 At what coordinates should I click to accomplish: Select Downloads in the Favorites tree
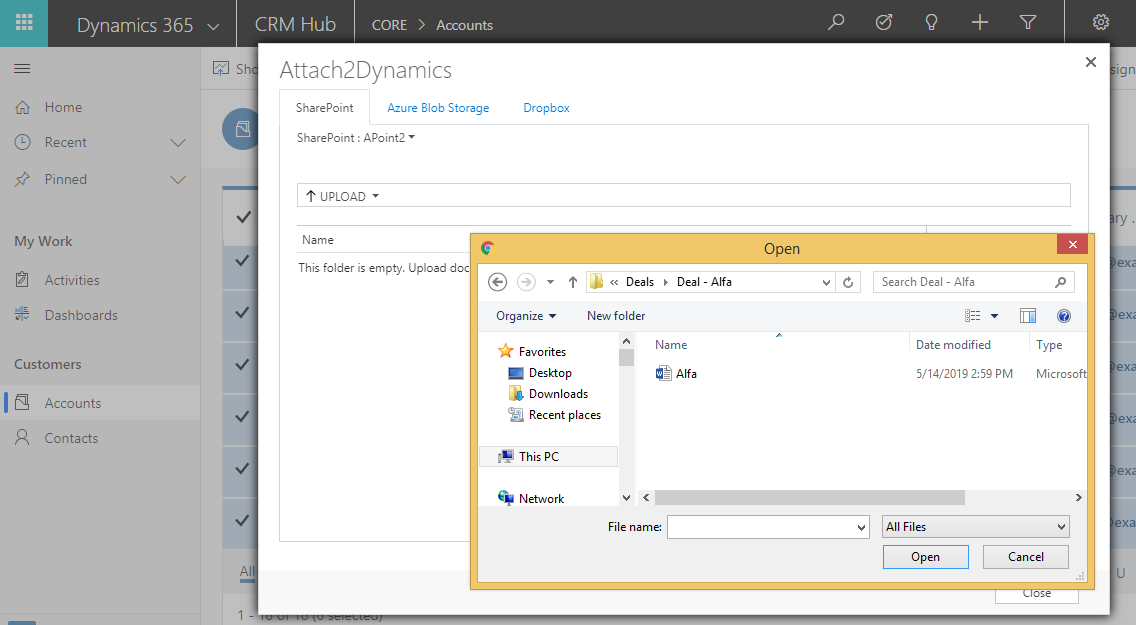558,394
